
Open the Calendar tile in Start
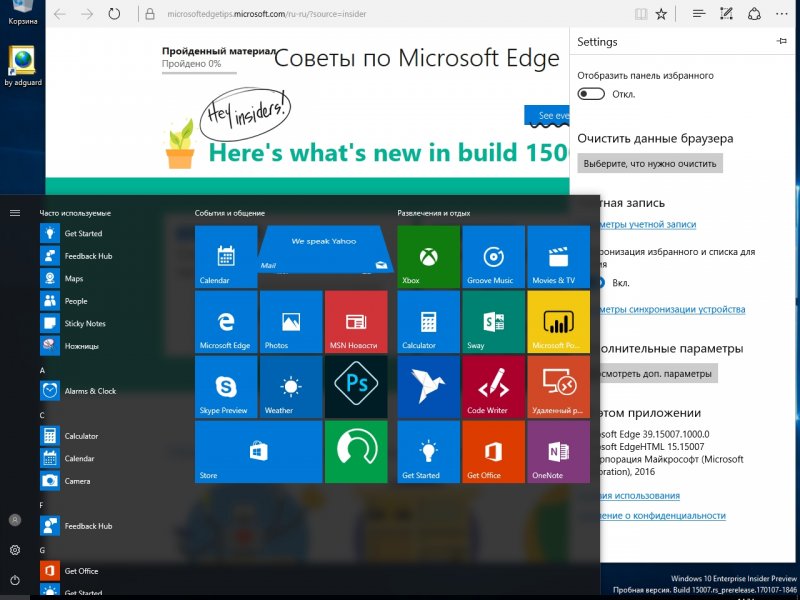click(x=226, y=257)
